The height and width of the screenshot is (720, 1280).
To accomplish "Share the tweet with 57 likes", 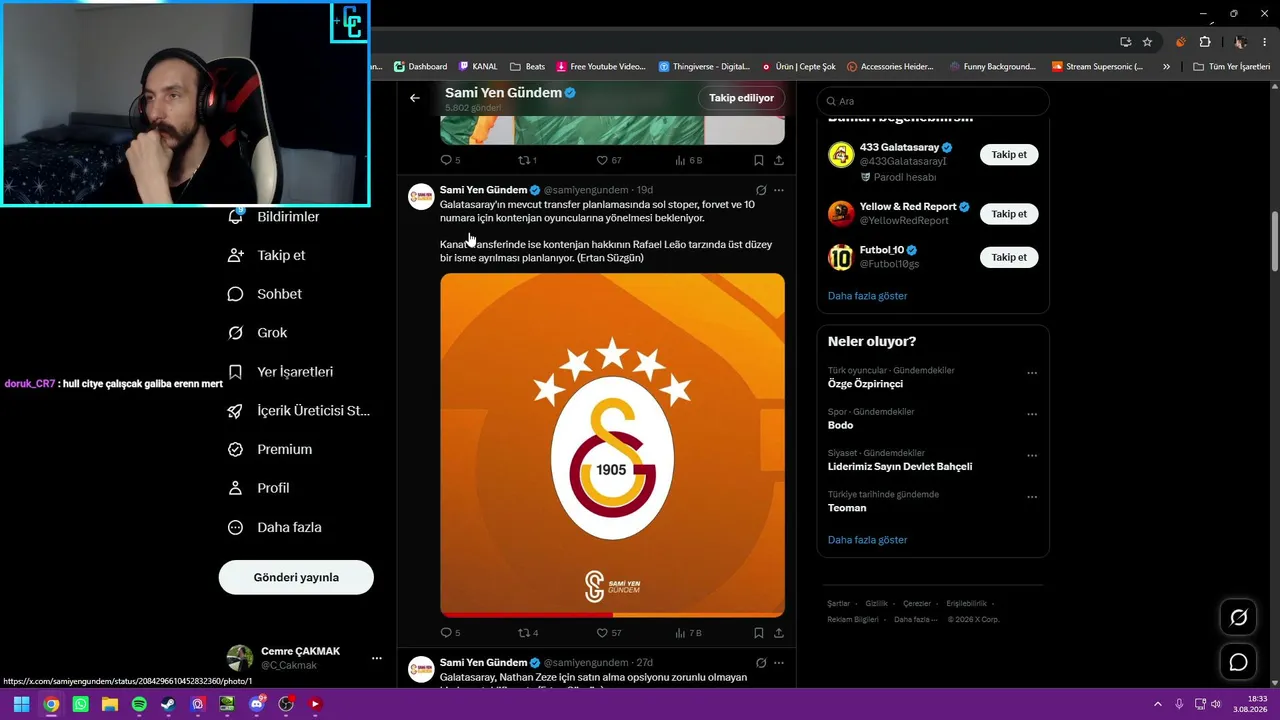I will coord(779,633).
